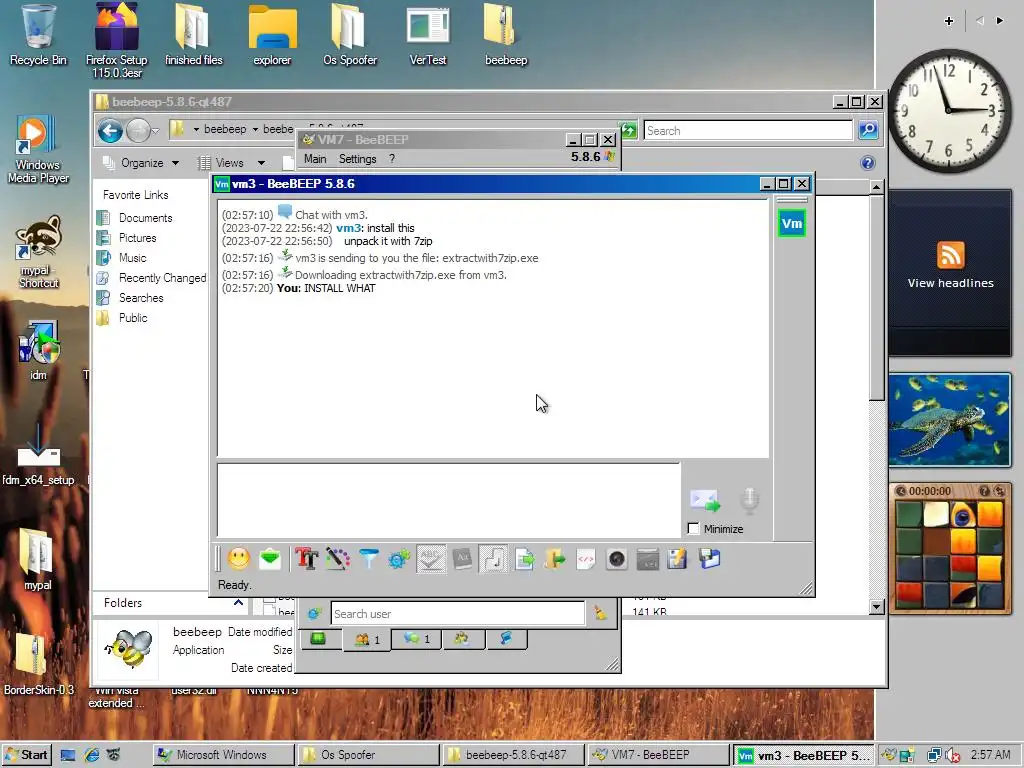Open the Main menu in VM7 BeeBEEP
Screen dimensions: 1024x768
pyautogui.click(x=315, y=159)
